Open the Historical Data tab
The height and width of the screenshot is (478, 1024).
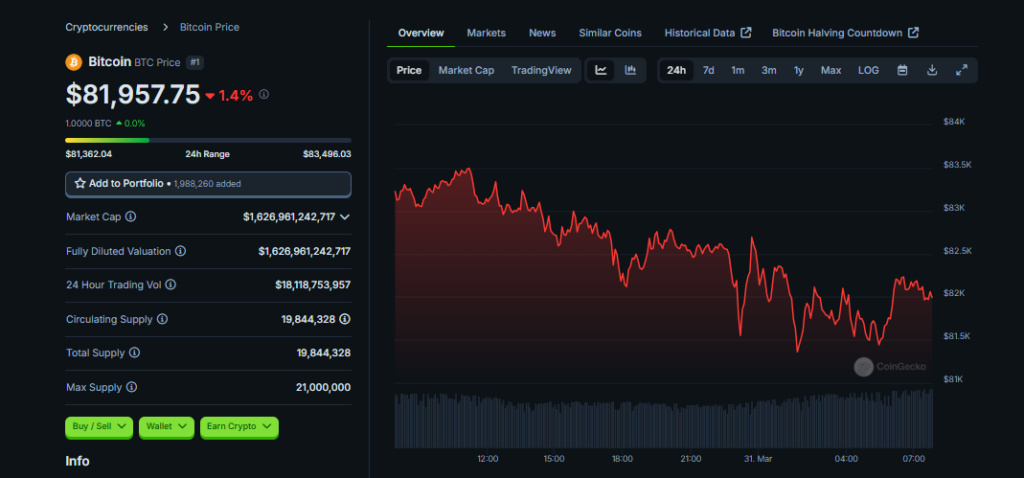(707, 33)
